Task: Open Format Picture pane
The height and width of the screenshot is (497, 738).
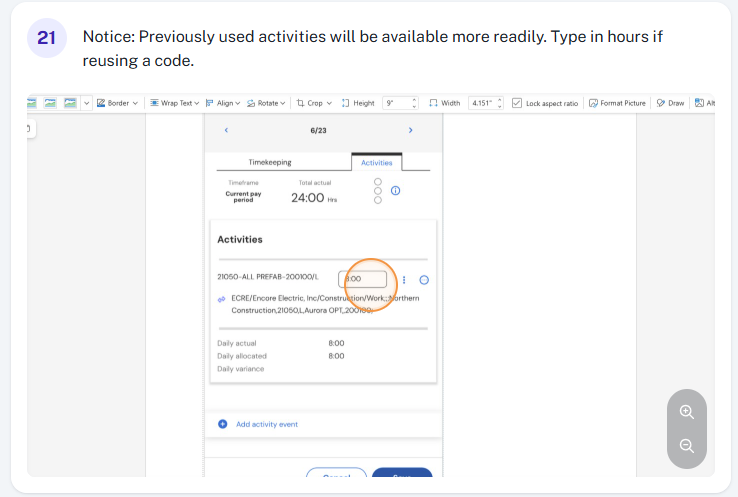Action: pyautogui.click(x=617, y=103)
